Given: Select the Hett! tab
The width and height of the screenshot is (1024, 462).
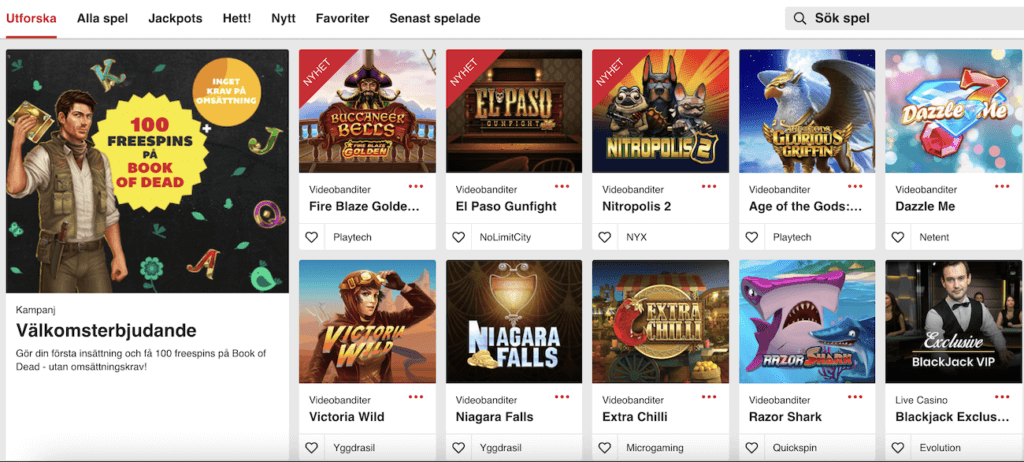Looking at the screenshot, I should 236,18.
